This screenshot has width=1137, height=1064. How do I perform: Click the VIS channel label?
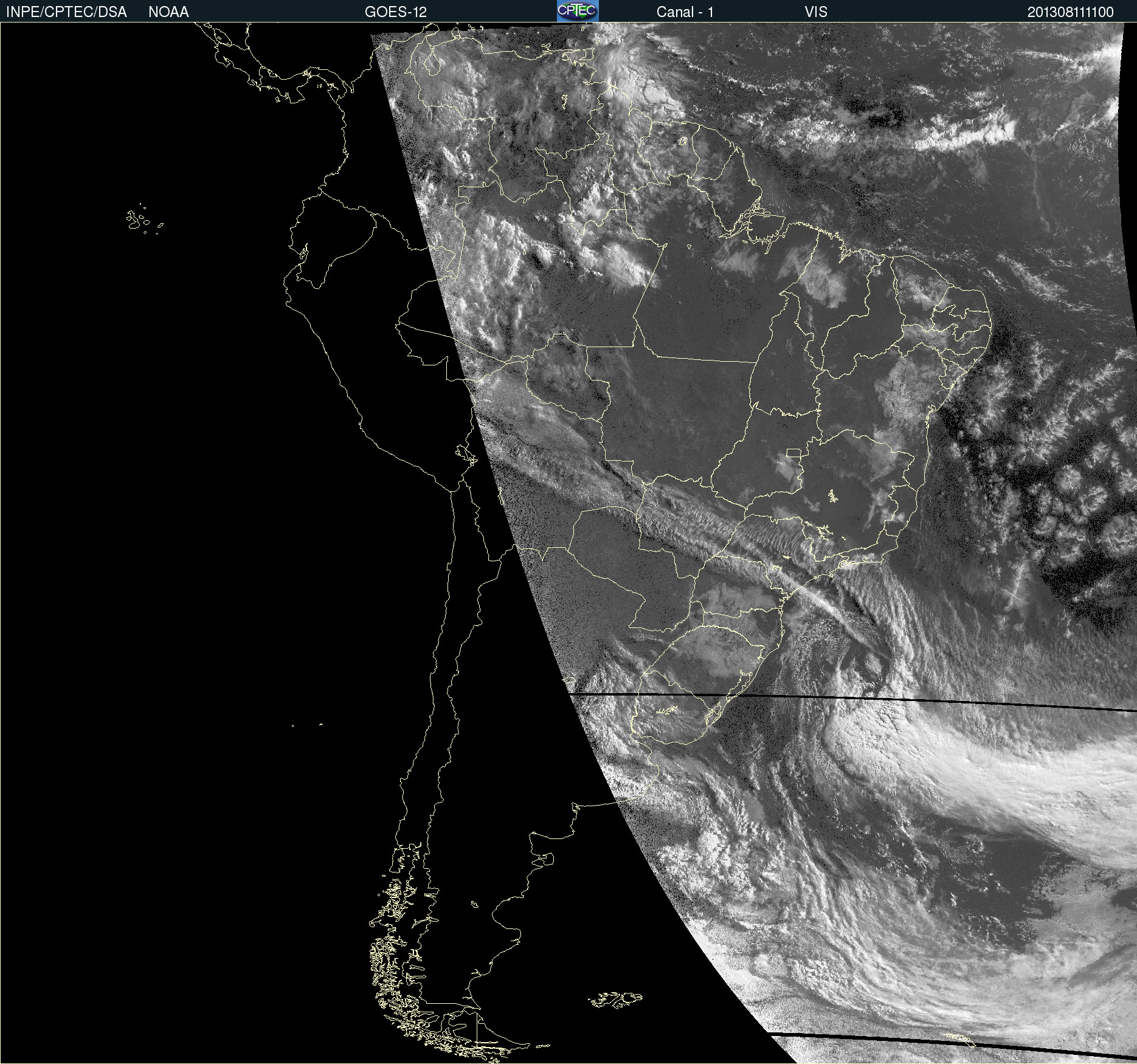point(816,12)
